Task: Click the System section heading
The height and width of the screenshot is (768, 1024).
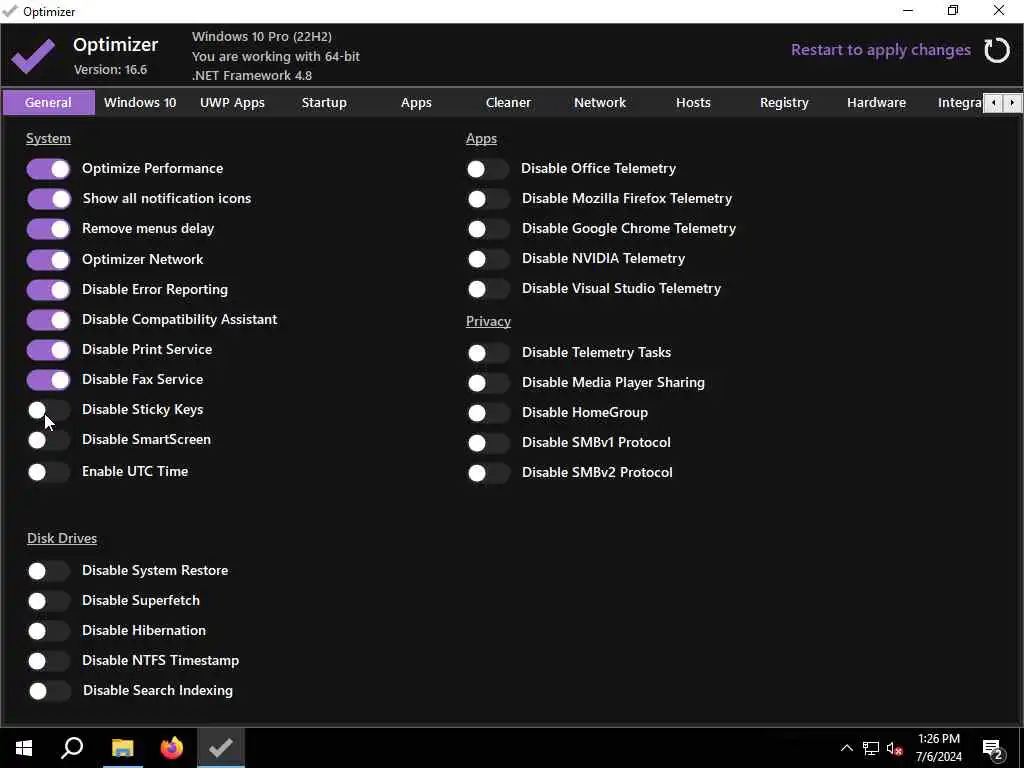Action: click(48, 138)
